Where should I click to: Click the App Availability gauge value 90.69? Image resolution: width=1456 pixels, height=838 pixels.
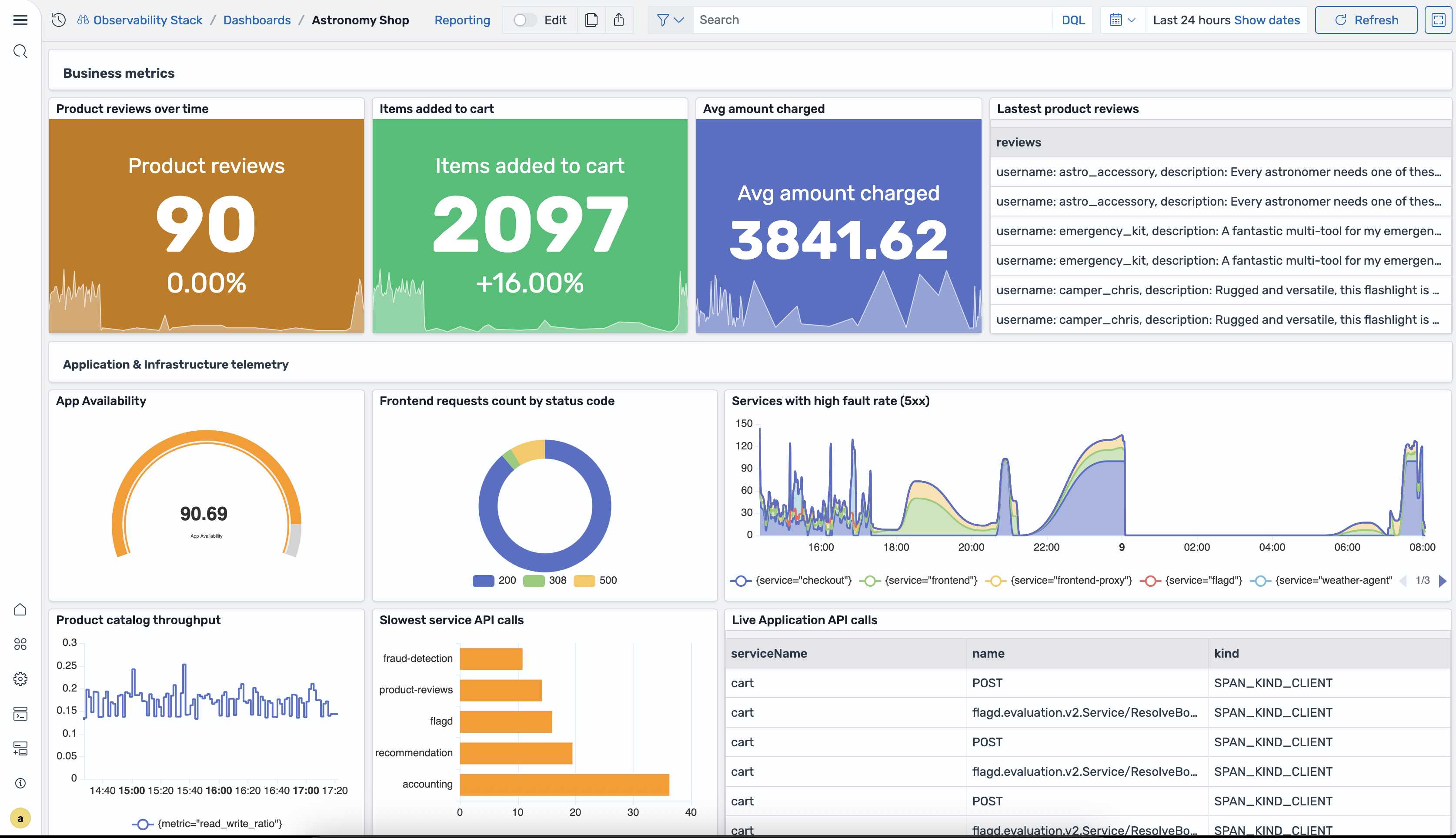point(204,513)
